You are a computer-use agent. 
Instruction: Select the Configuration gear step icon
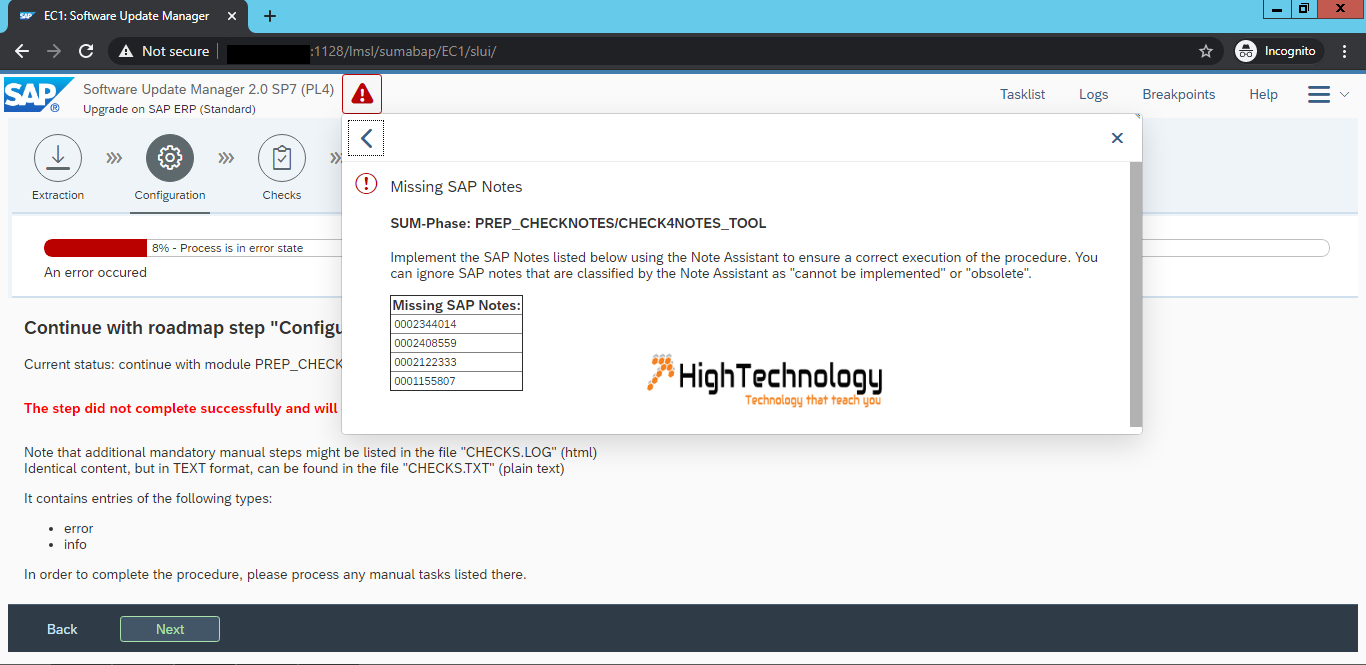(x=170, y=158)
